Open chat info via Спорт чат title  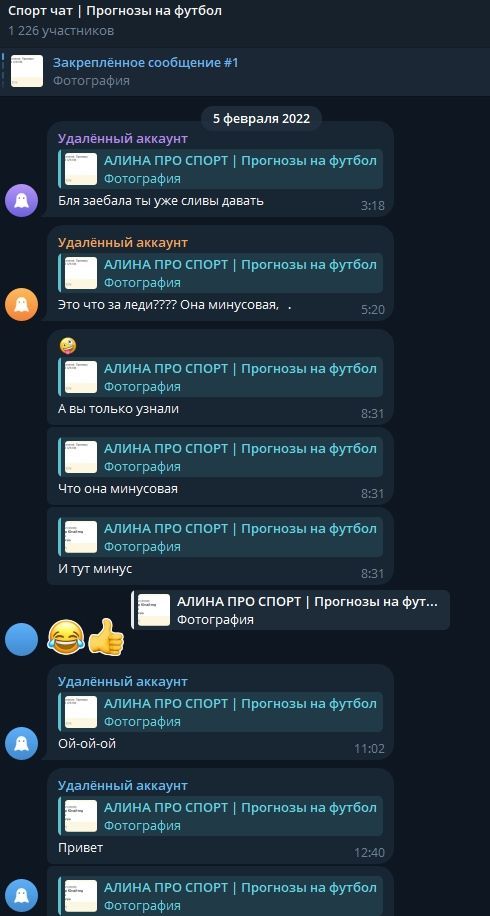[115, 11]
